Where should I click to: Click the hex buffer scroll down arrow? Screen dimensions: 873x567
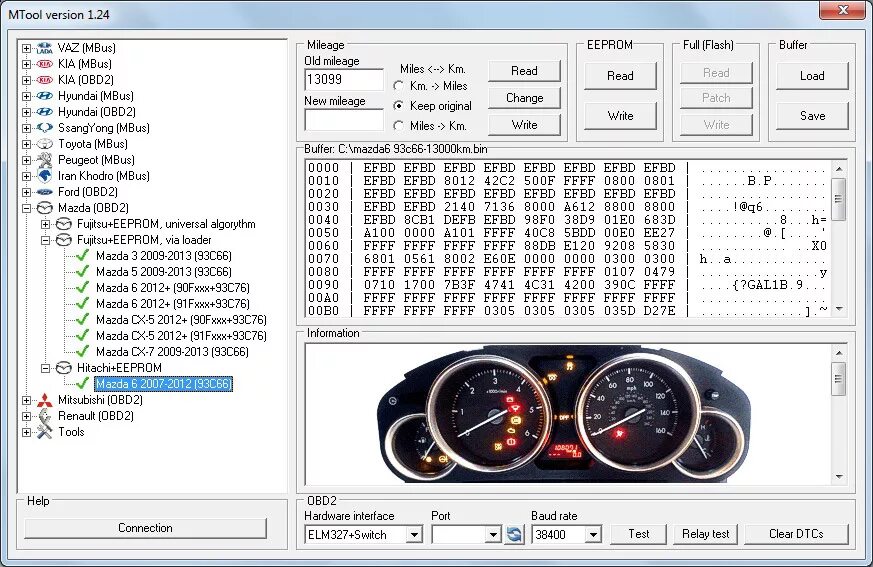pyautogui.click(x=838, y=309)
